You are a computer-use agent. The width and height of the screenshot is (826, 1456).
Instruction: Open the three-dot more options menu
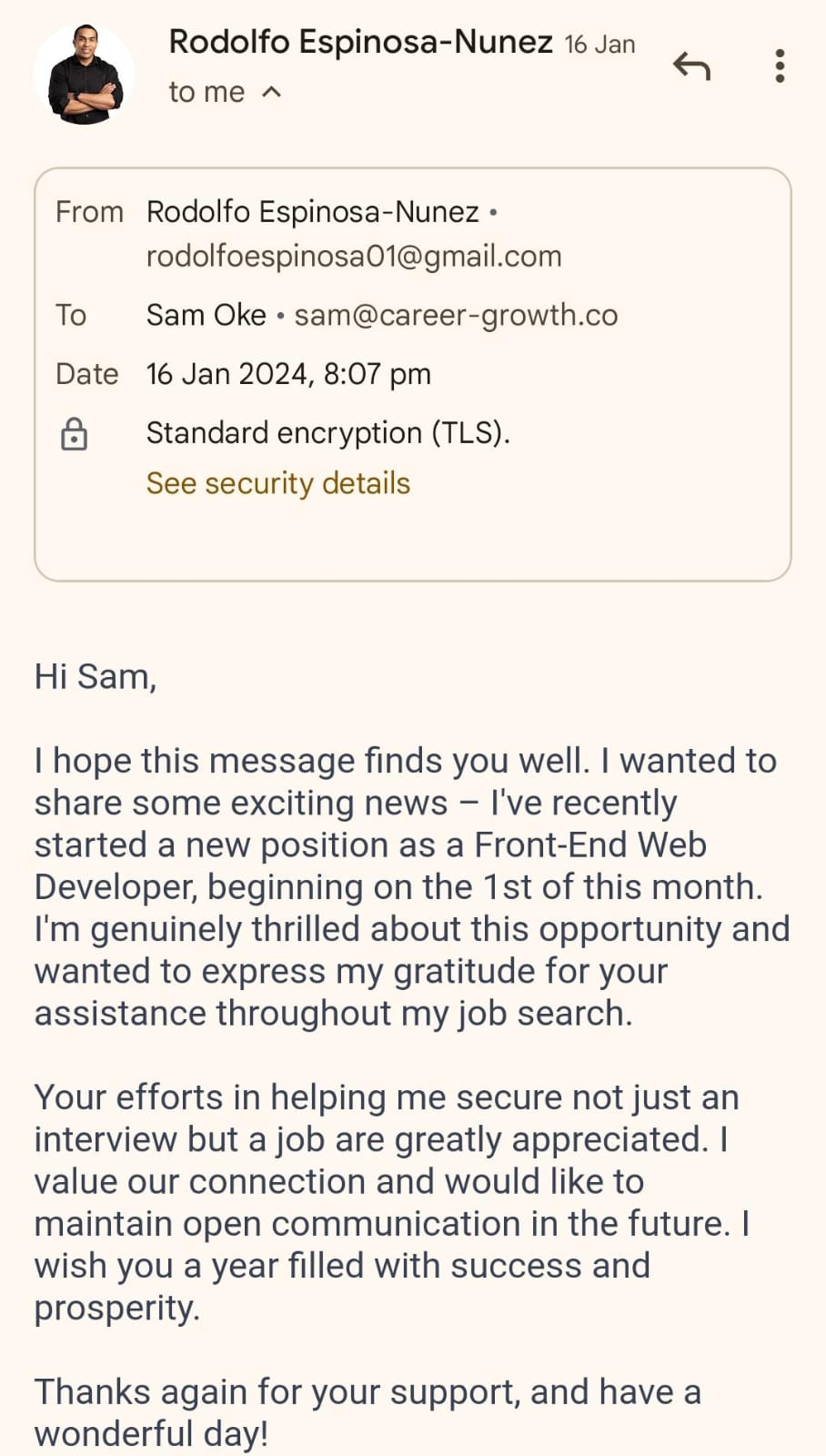tap(780, 66)
